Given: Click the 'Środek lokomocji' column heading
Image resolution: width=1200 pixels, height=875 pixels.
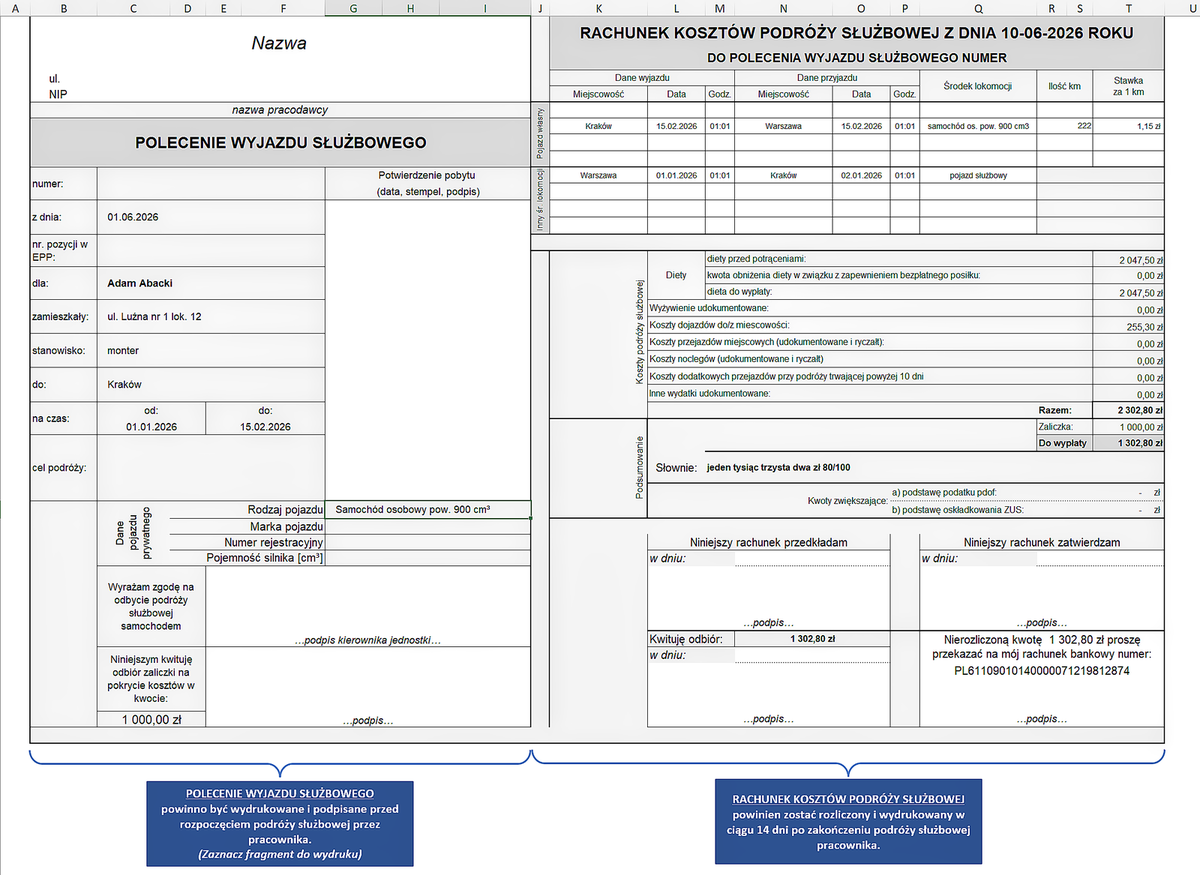Looking at the screenshot, I should pyautogui.click(x=978, y=87).
